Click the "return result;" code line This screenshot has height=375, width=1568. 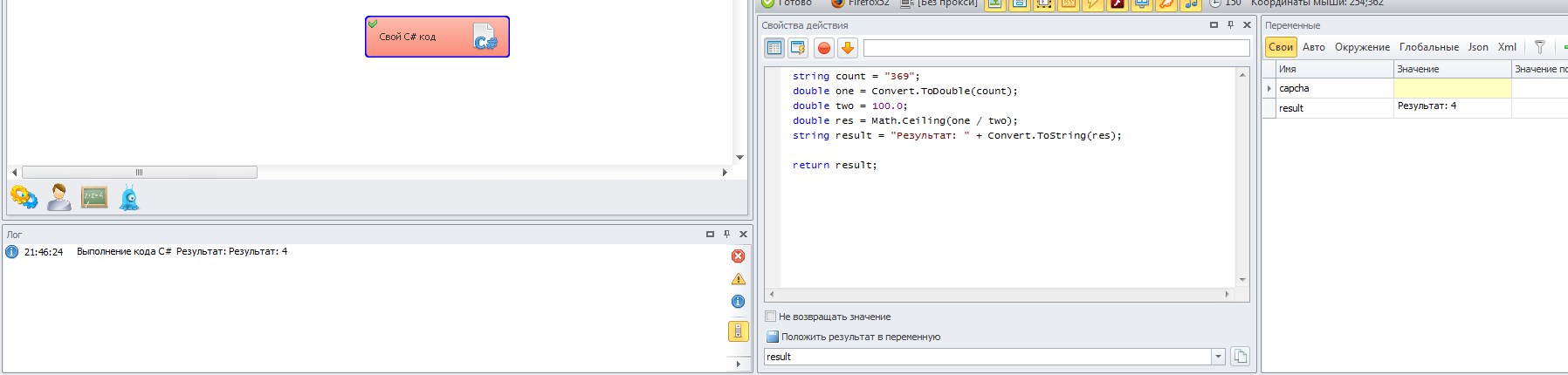(x=835, y=165)
